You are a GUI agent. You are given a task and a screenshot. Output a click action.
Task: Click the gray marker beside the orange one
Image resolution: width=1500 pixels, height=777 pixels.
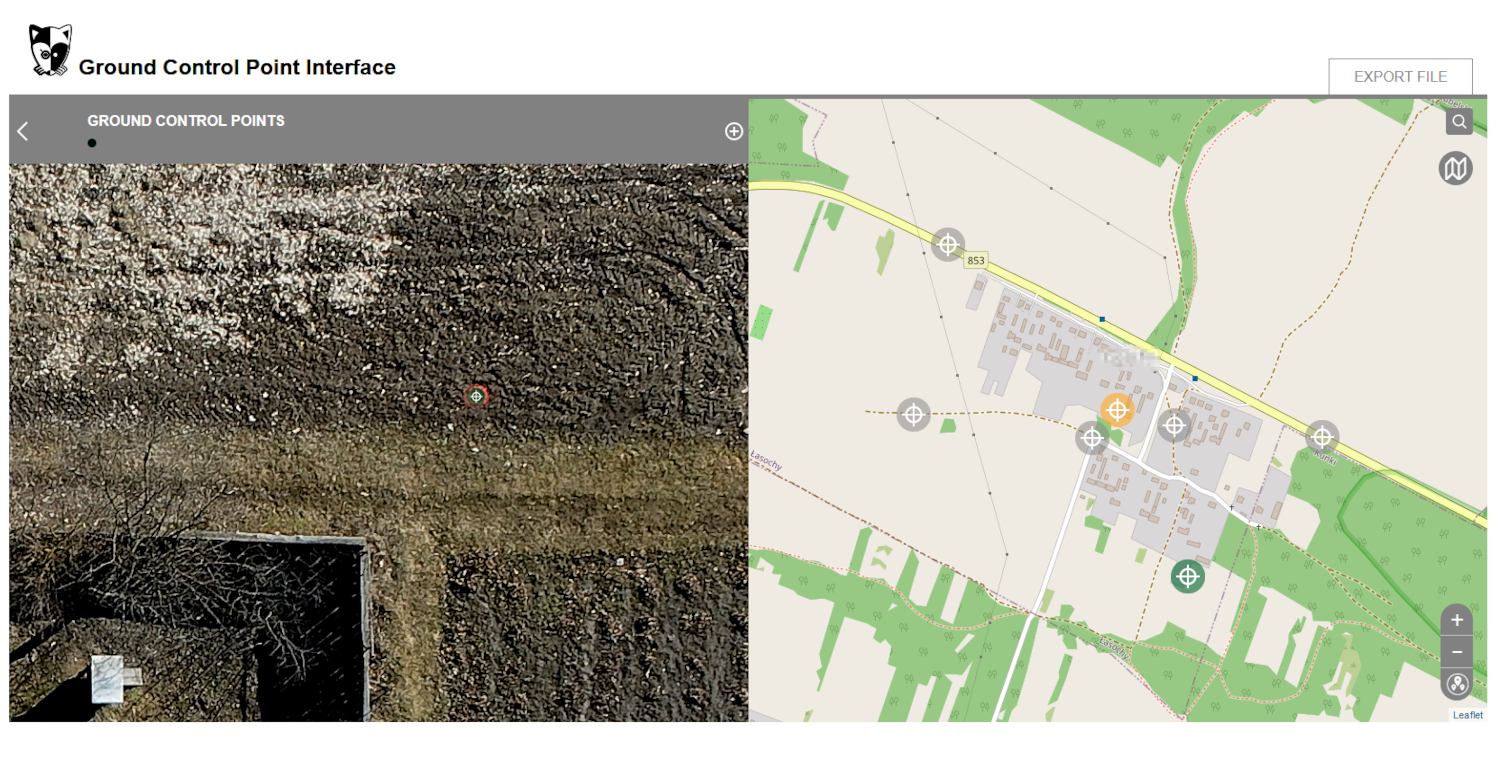(1092, 437)
